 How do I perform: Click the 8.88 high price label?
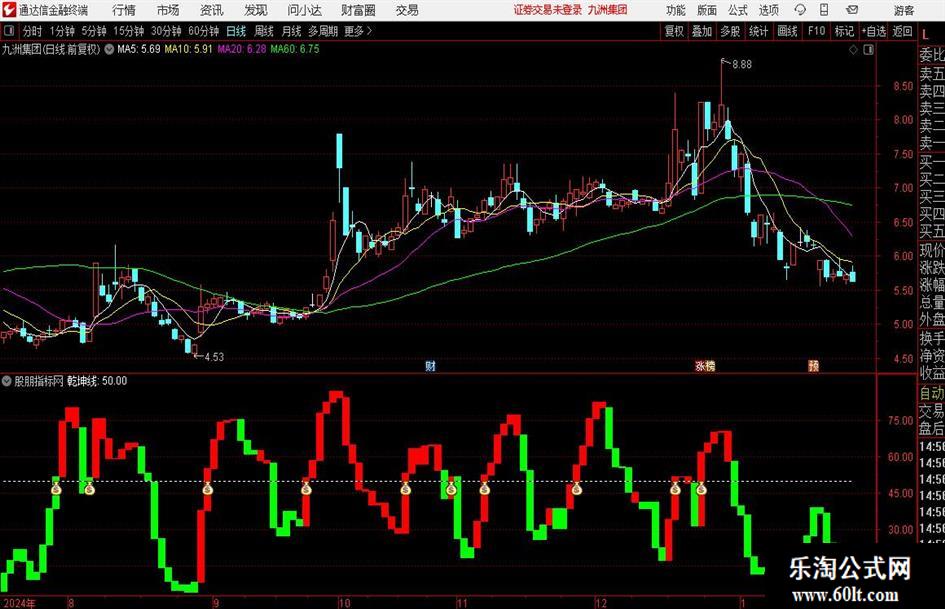tap(742, 65)
